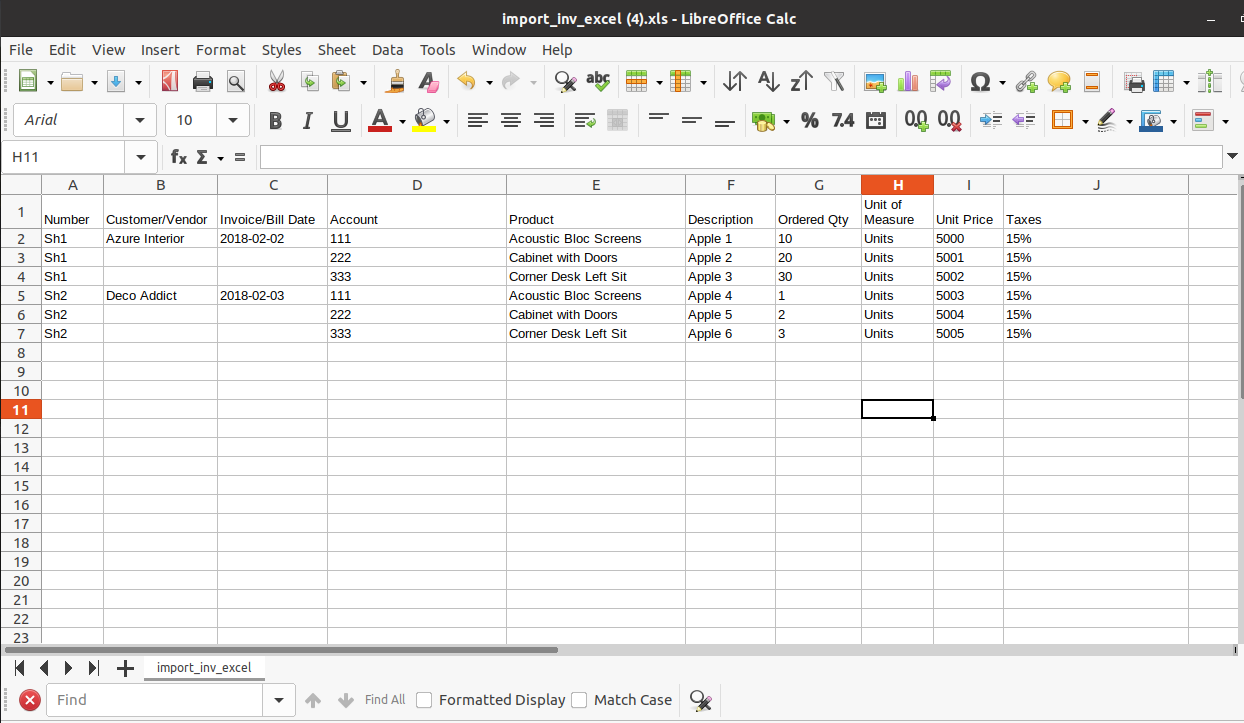Viewport: 1244px width, 723px height.
Task: Run the spelling check
Action: coord(598,82)
